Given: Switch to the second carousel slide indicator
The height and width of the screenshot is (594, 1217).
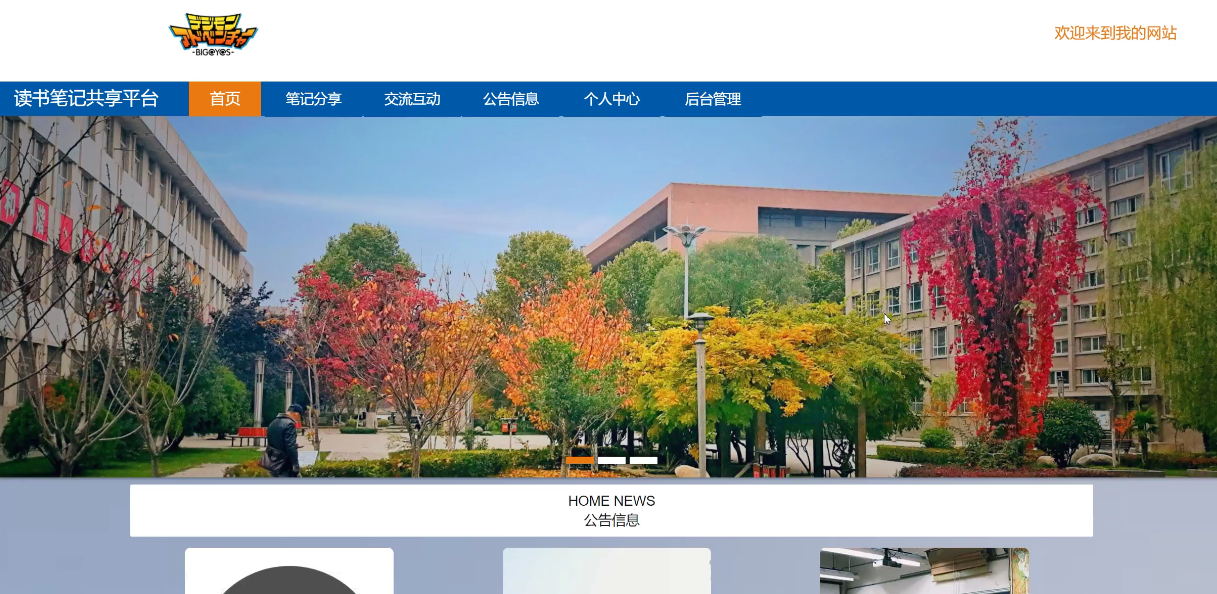Looking at the screenshot, I should click(612, 460).
